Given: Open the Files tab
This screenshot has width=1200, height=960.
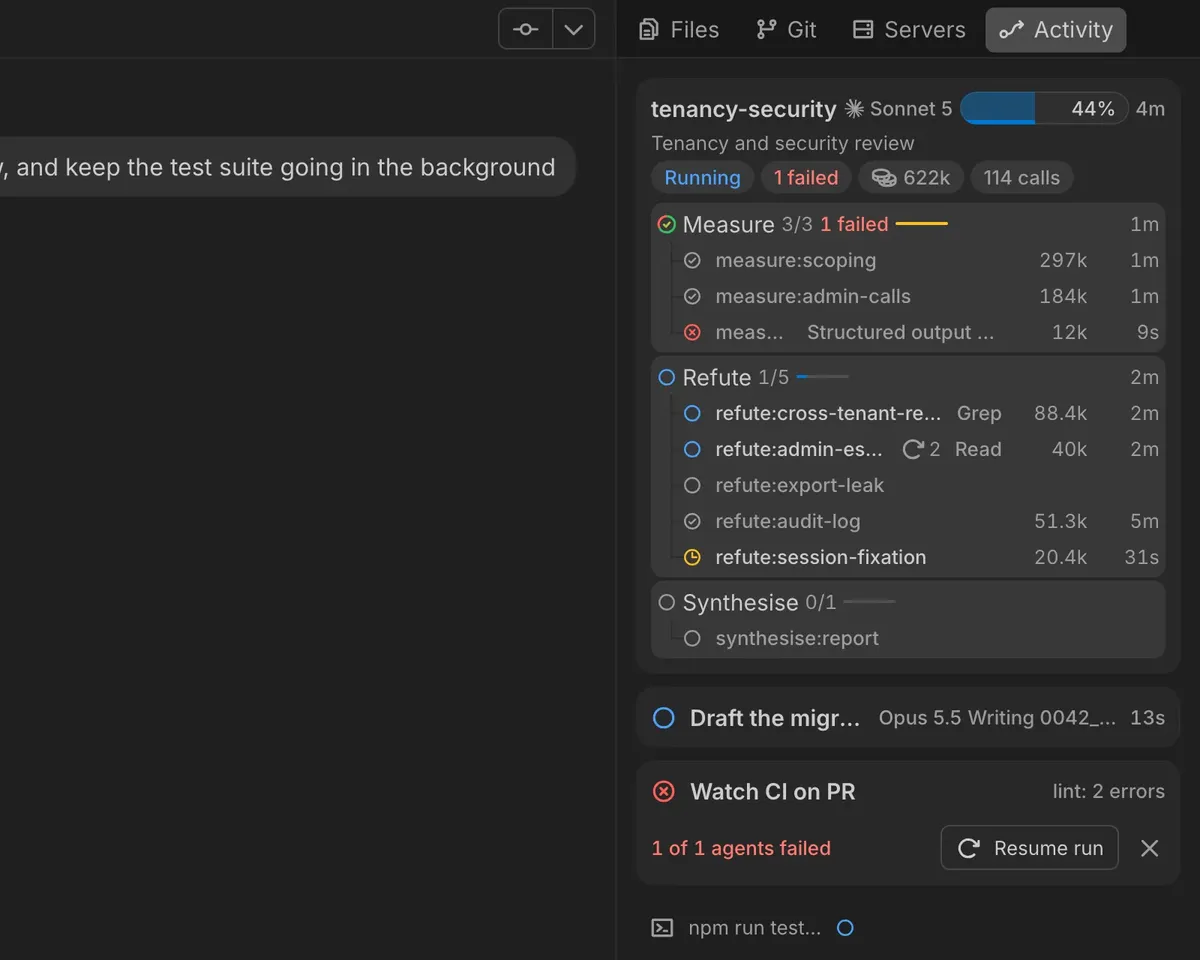Looking at the screenshot, I should click(679, 30).
